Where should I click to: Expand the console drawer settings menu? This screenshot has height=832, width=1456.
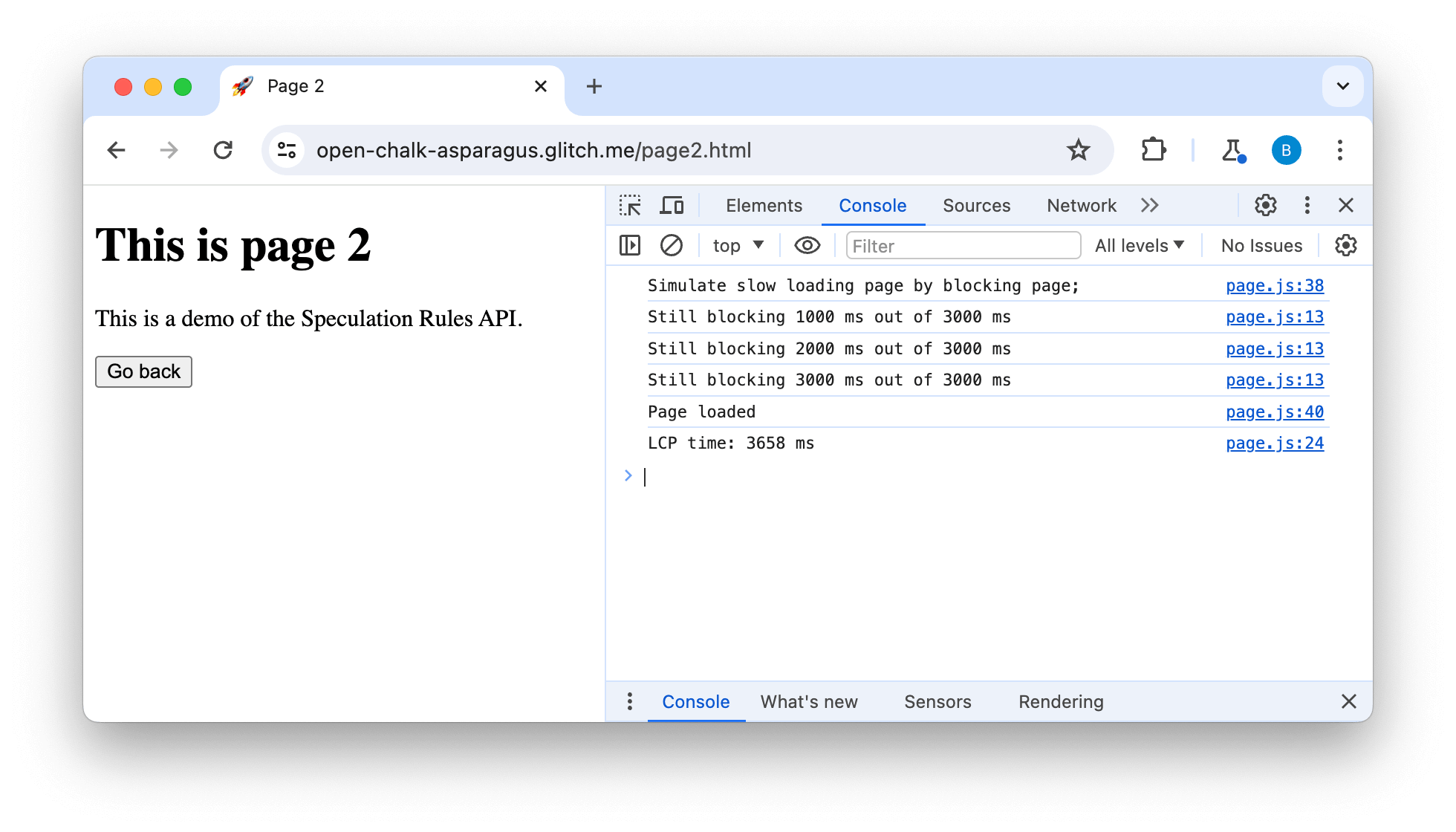click(x=628, y=701)
